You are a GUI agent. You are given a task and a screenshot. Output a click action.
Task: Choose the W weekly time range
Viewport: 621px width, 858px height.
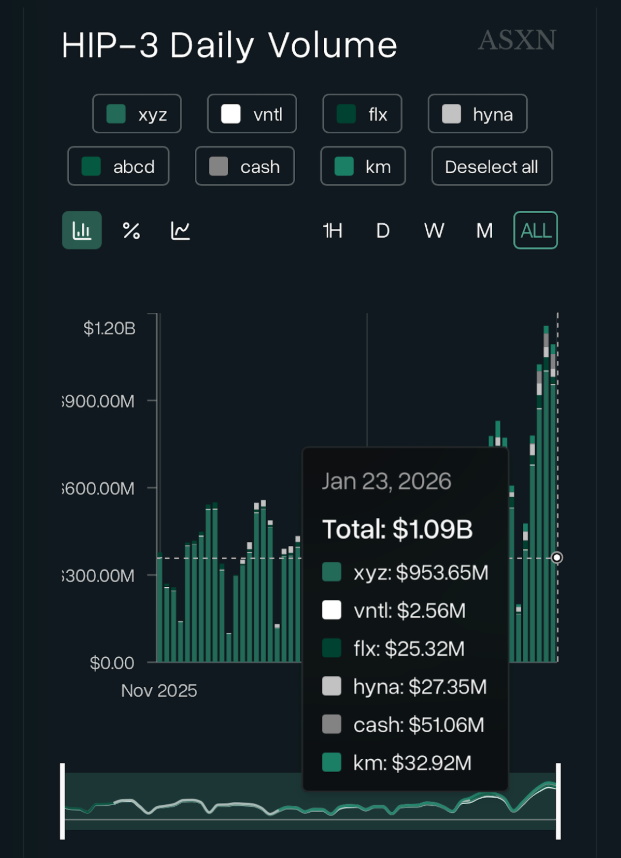click(433, 231)
